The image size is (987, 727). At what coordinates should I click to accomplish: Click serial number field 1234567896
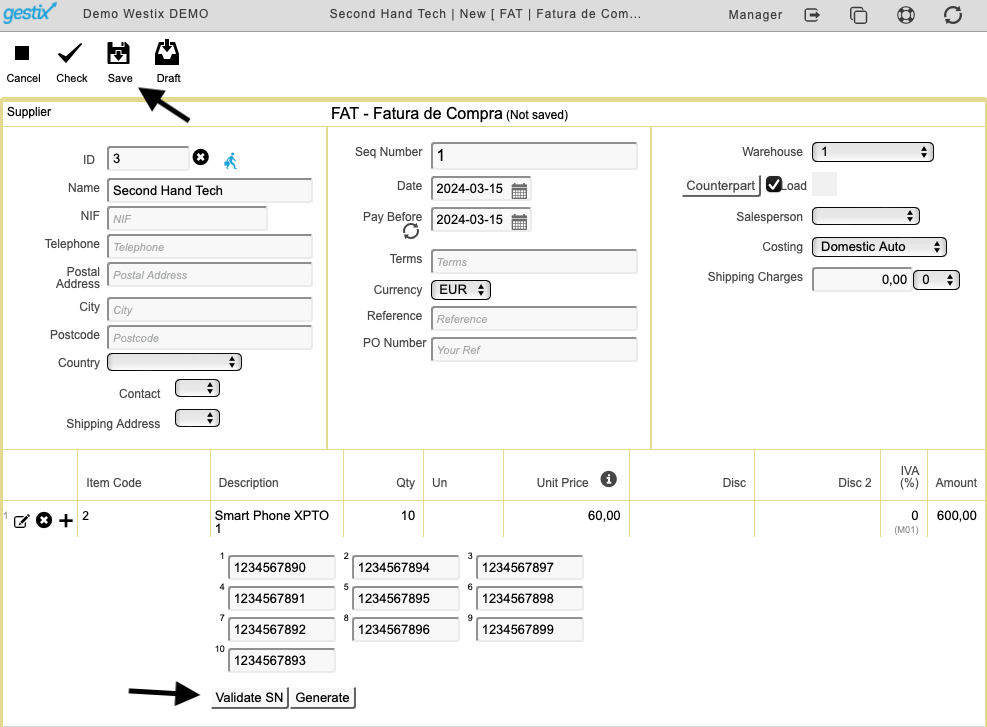coord(405,629)
